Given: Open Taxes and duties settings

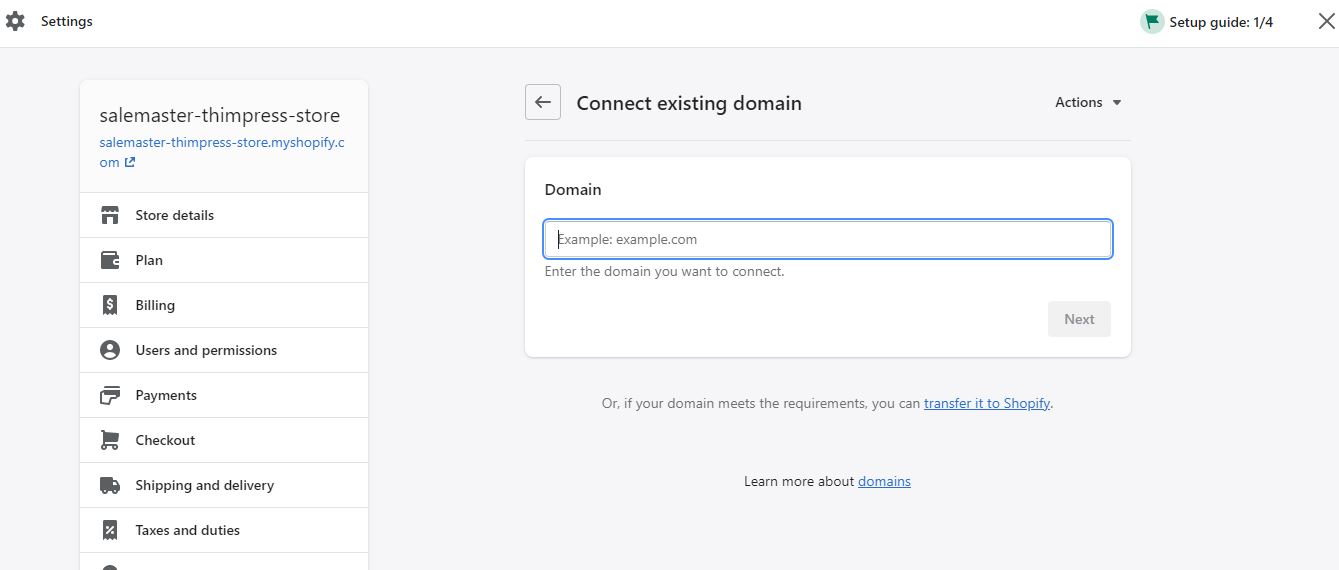Looking at the screenshot, I should (x=224, y=530).
